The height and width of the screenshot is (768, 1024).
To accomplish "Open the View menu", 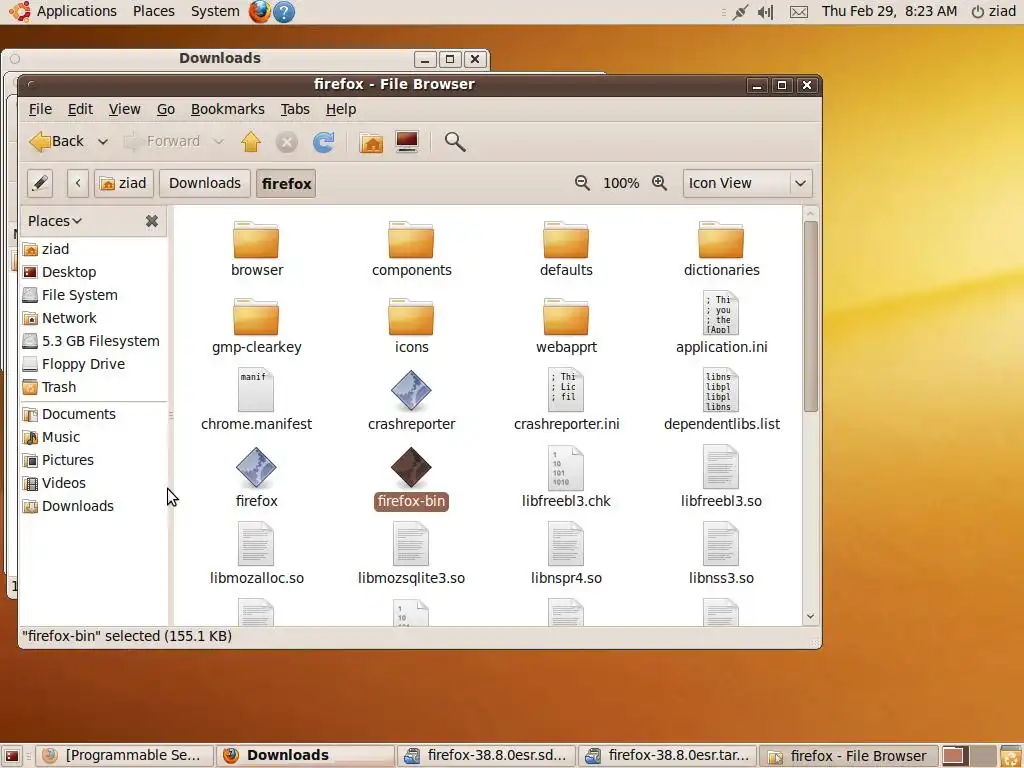I will pos(124,109).
